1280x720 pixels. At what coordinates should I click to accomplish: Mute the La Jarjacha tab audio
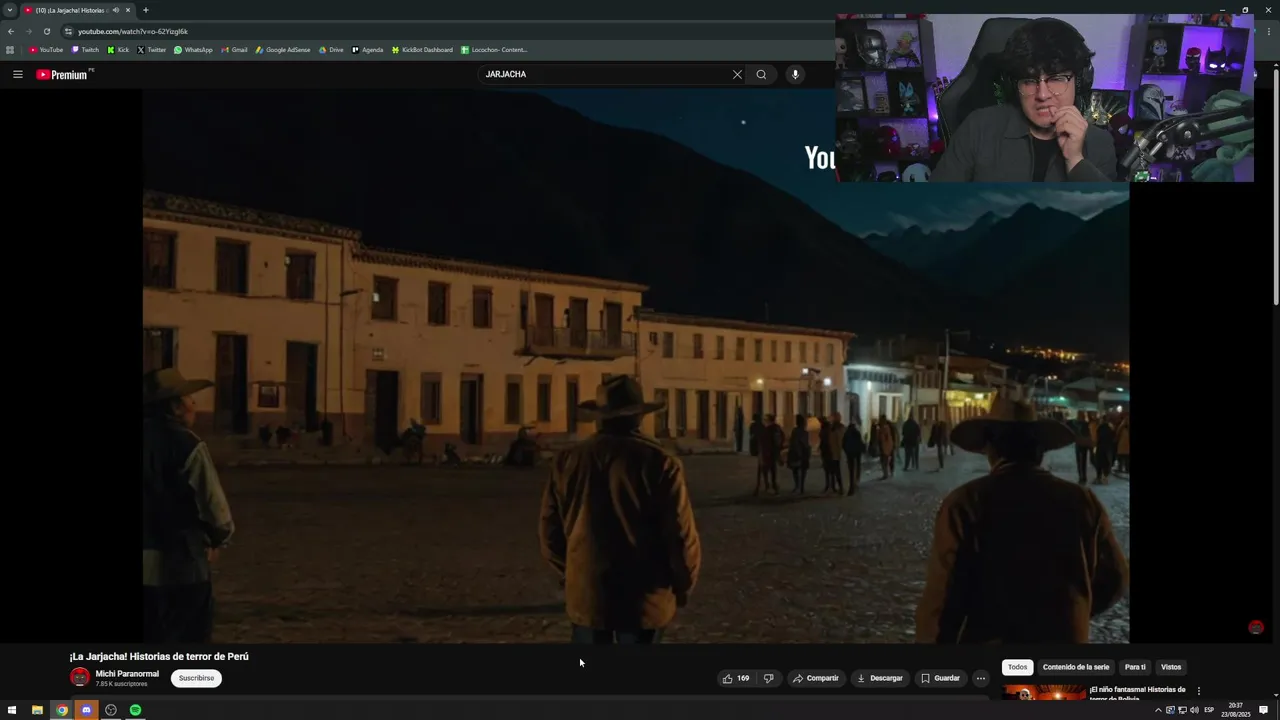115,10
